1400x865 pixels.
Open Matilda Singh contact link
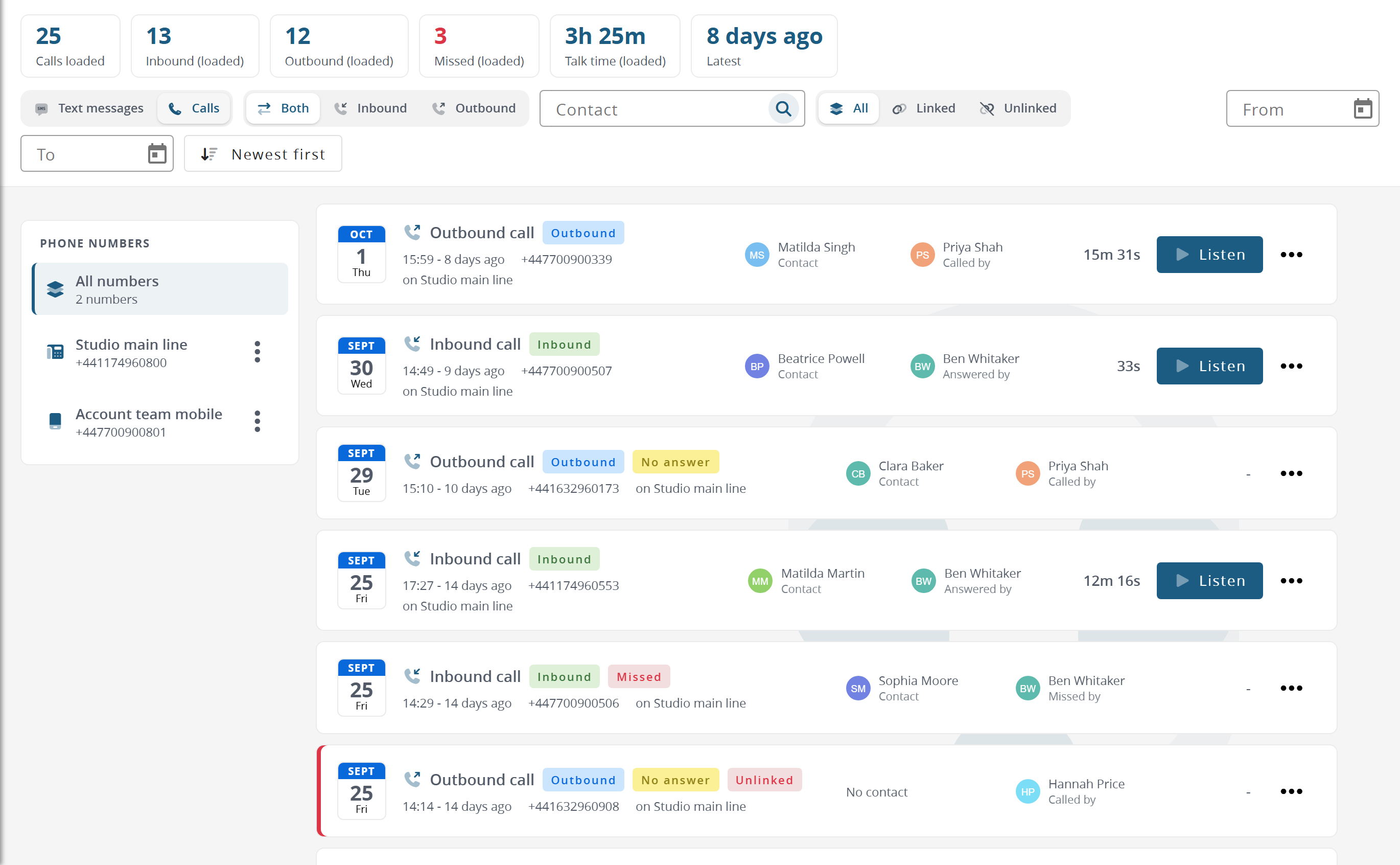[x=816, y=247]
